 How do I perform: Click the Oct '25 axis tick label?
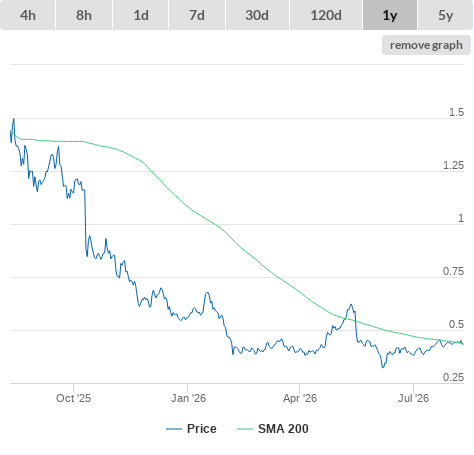tap(73, 398)
